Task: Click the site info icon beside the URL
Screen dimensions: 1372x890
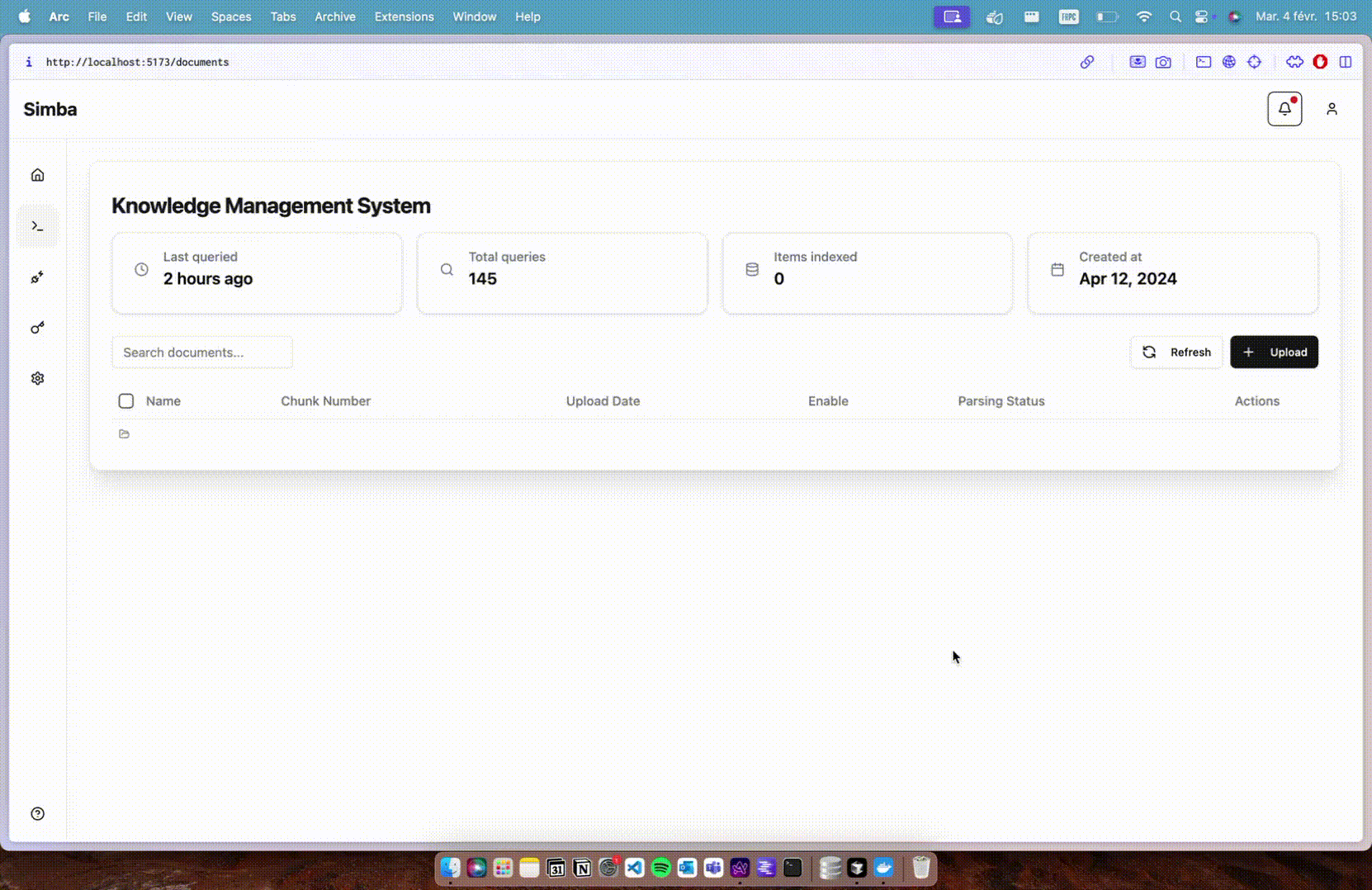Action: 29,62
